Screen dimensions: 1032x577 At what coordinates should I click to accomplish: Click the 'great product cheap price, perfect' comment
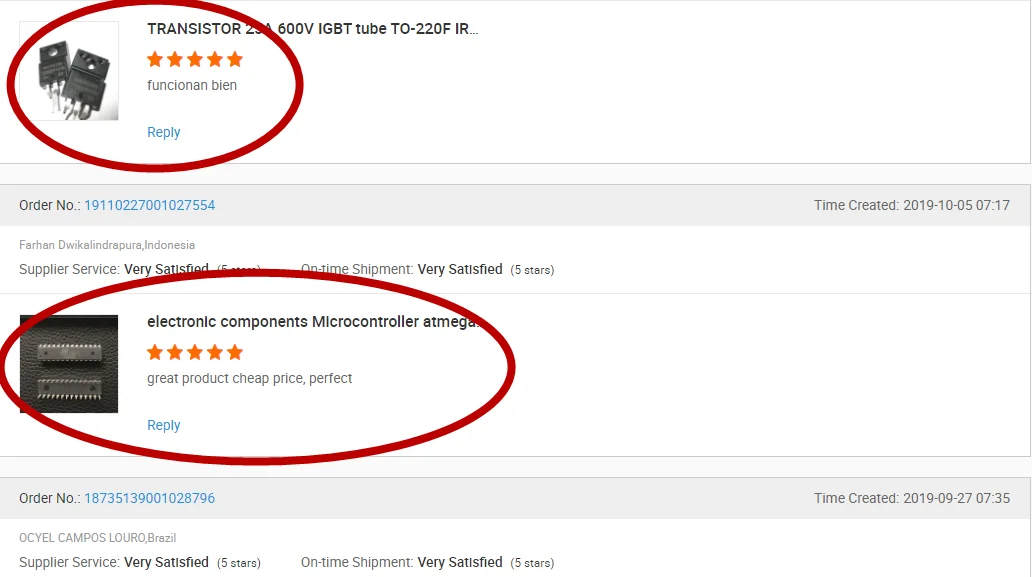[249, 378]
